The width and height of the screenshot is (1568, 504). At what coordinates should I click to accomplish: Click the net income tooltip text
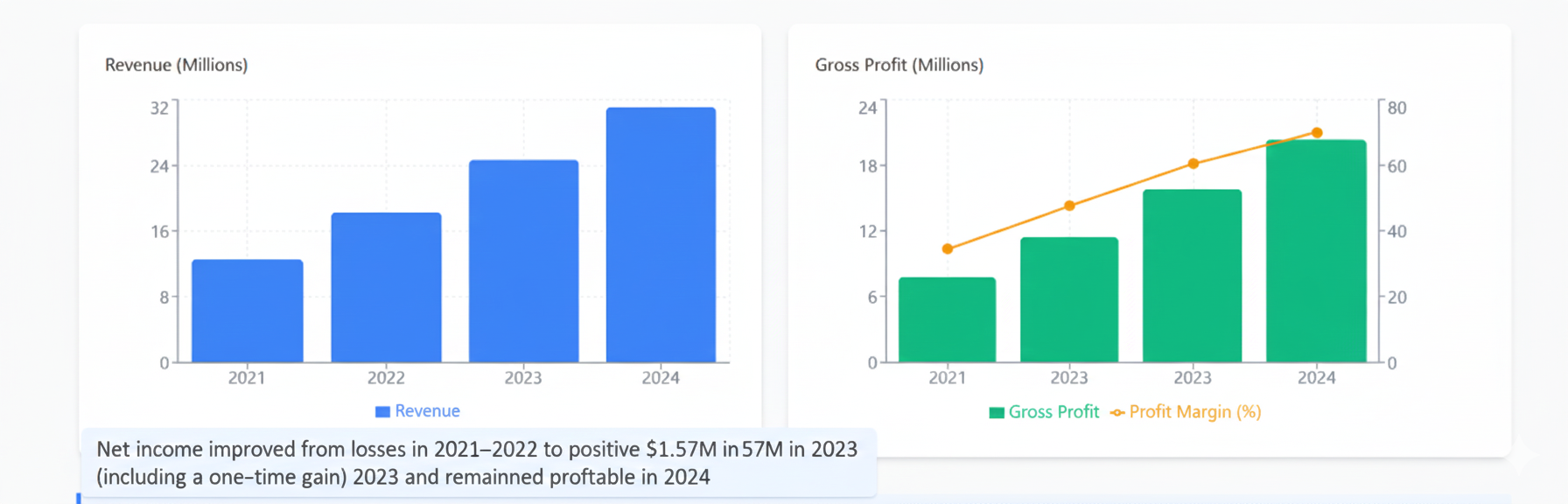(477, 463)
